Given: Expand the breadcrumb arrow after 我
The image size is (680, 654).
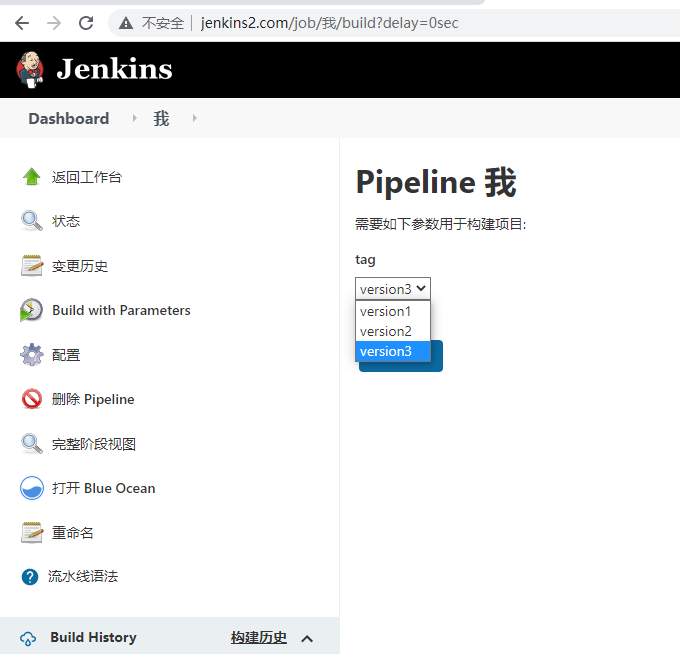Looking at the screenshot, I should [x=195, y=118].
